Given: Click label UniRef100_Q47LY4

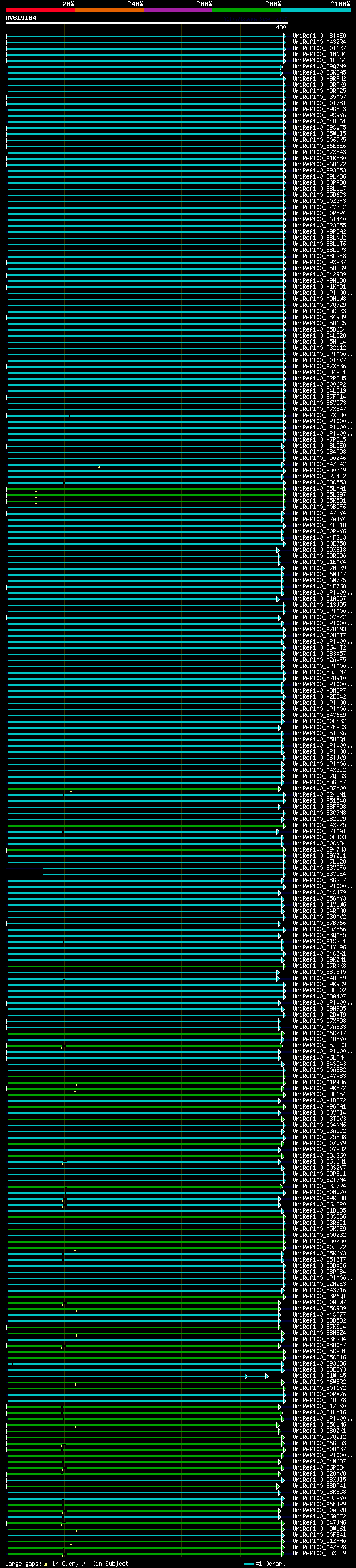Looking at the screenshot, I should (x=319, y=513).
